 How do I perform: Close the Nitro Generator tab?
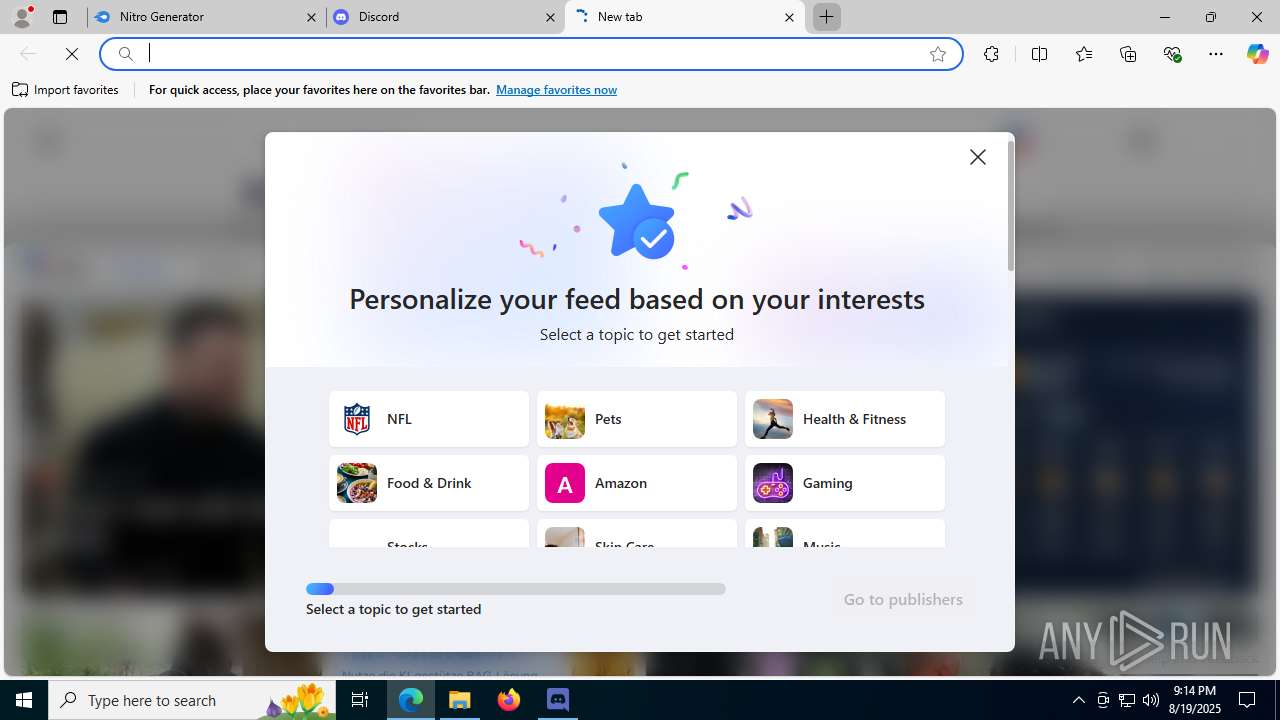(x=311, y=17)
